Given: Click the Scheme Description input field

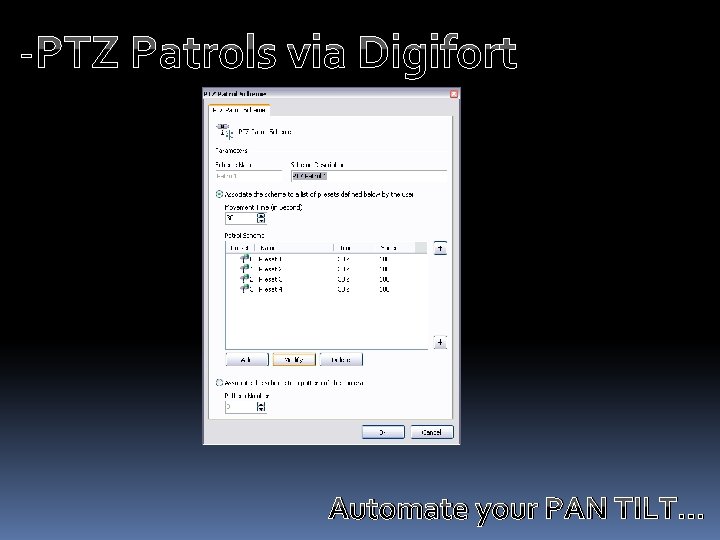Looking at the screenshot, I should pos(368,176).
